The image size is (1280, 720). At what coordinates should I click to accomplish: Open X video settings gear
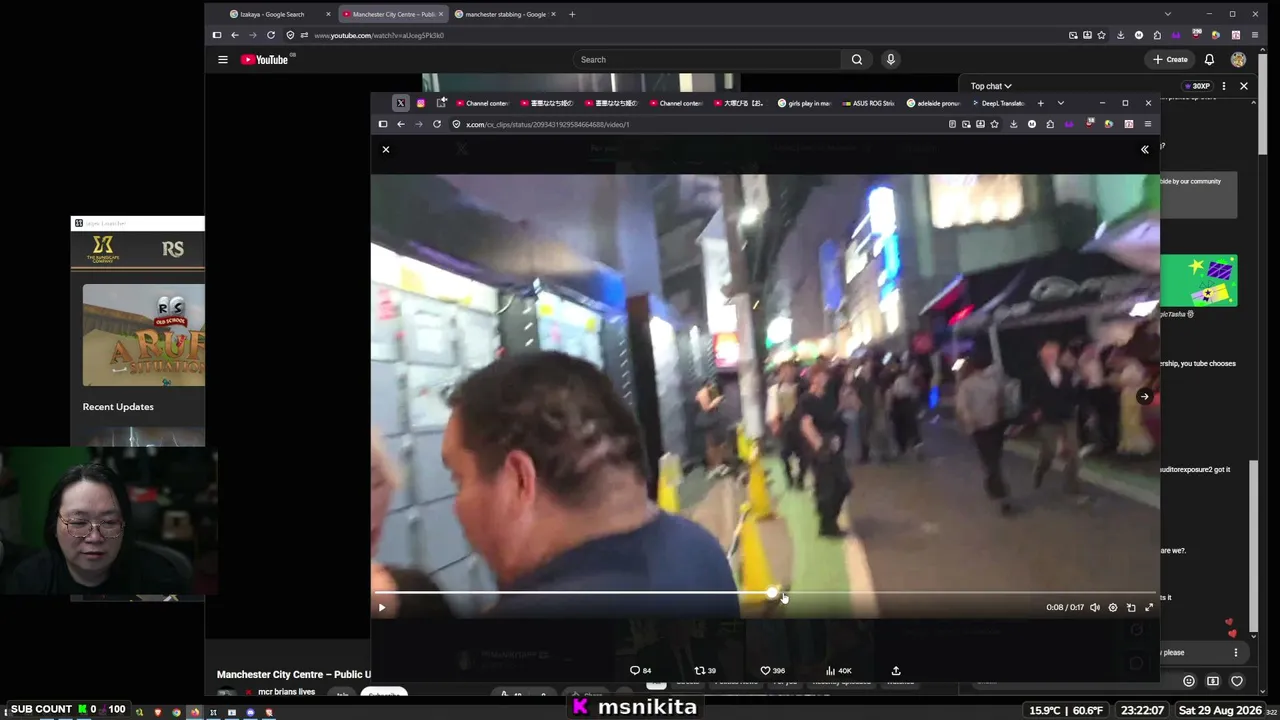[1113, 607]
